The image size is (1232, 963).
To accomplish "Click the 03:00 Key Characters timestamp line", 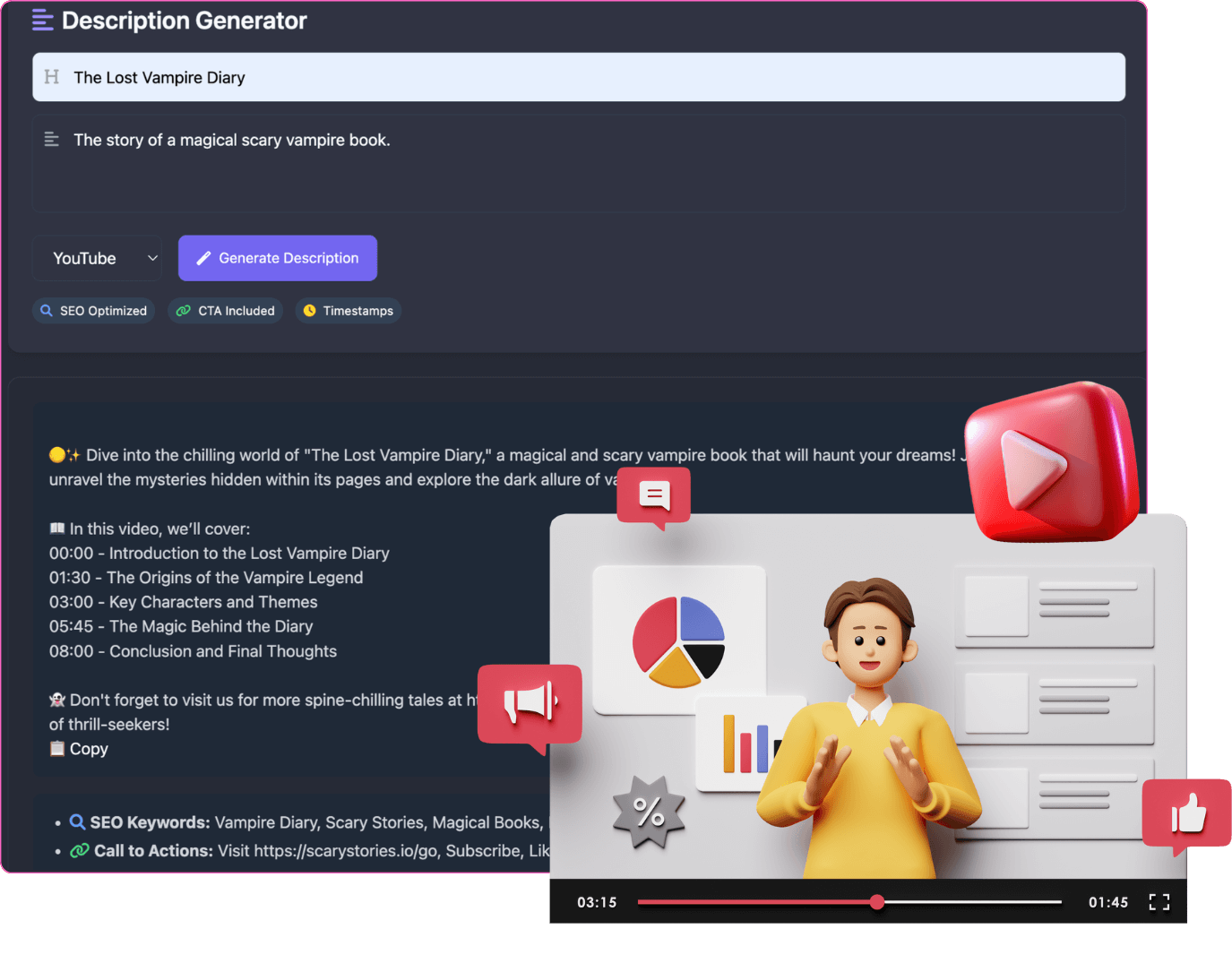I will coord(184,602).
